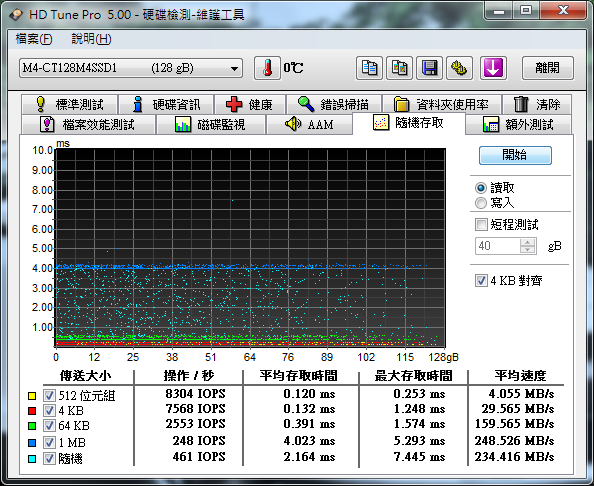Toggle the 4 KB transfer size checkbox
The width and height of the screenshot is (594, 486).
(x=49, y=411)
